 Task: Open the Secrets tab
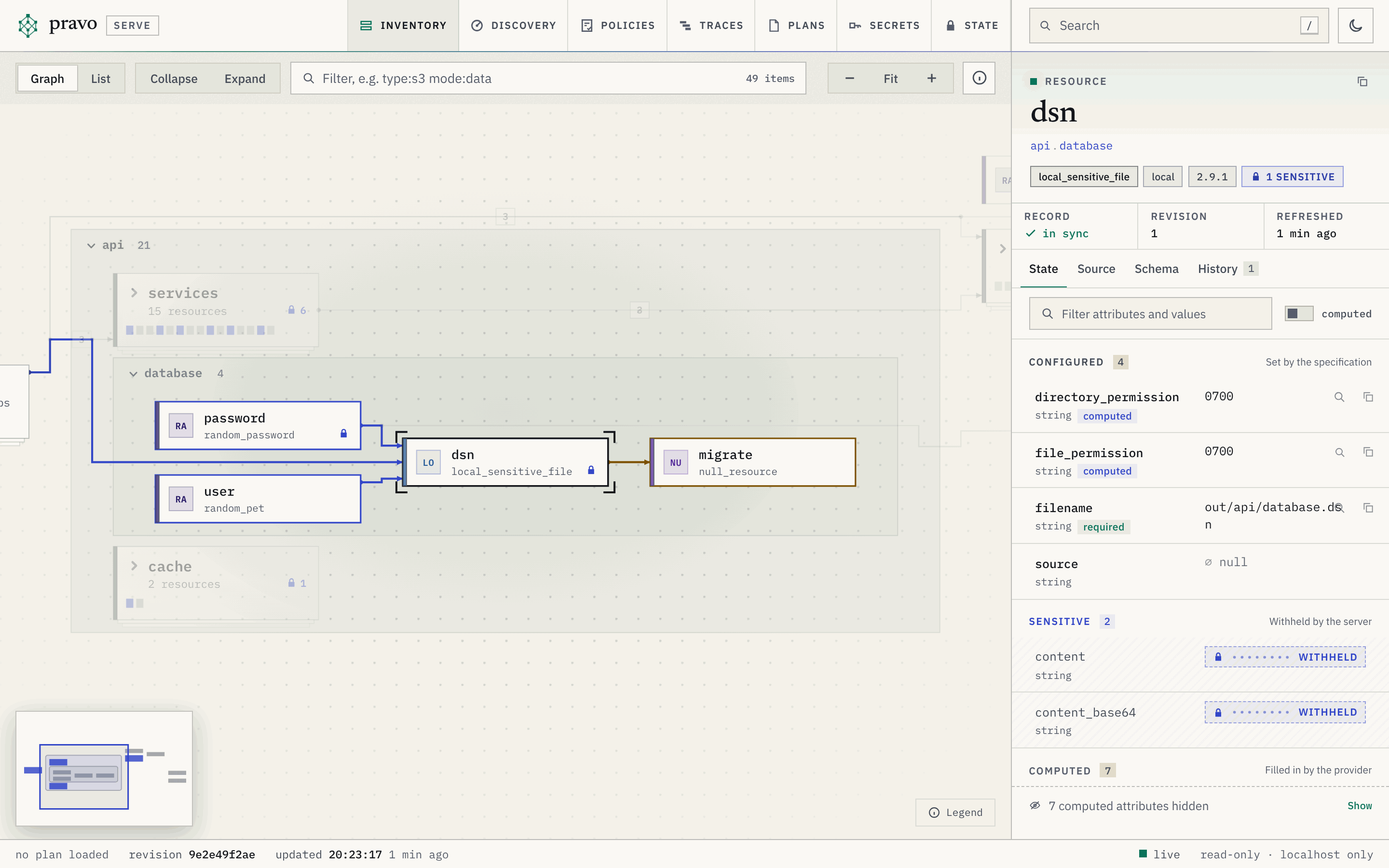884,25
